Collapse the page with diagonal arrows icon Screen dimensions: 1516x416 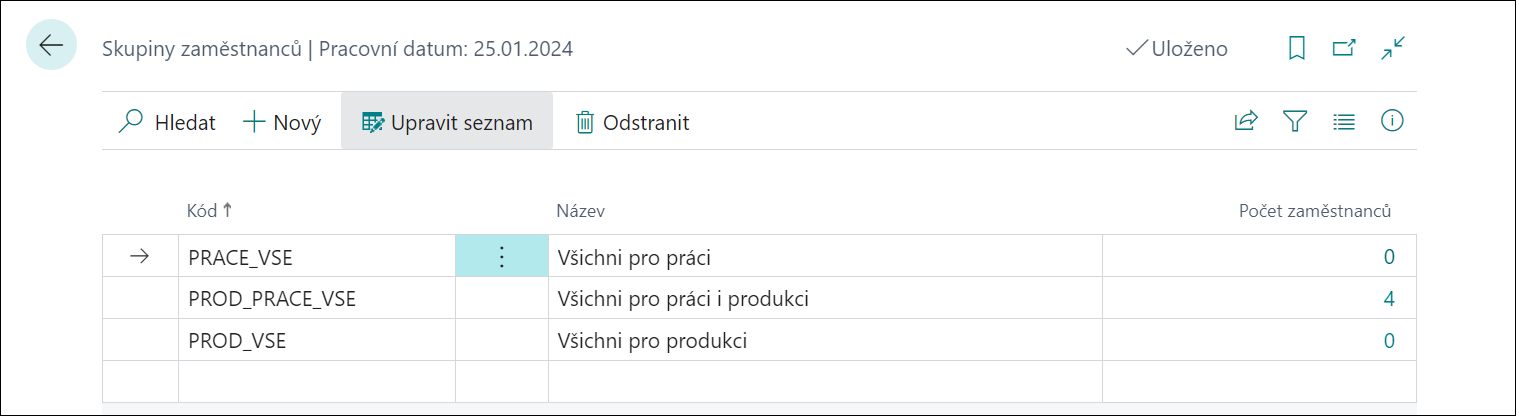pos(1392,48)
